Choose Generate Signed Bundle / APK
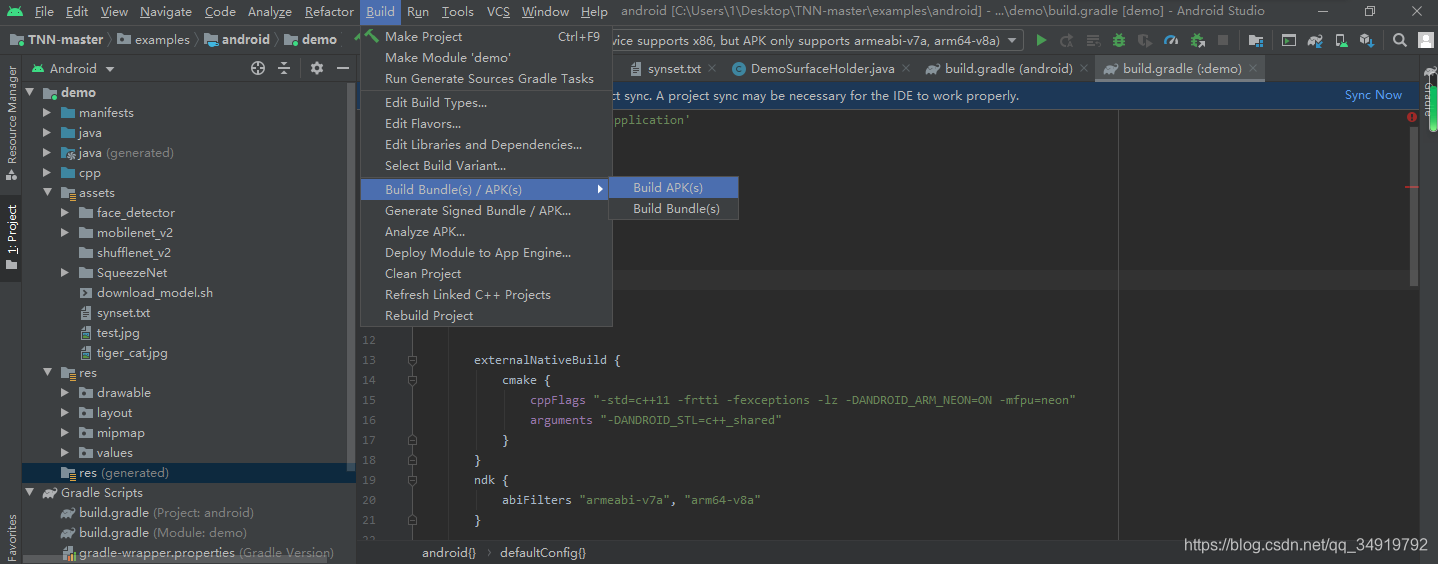 click(486, 210)
